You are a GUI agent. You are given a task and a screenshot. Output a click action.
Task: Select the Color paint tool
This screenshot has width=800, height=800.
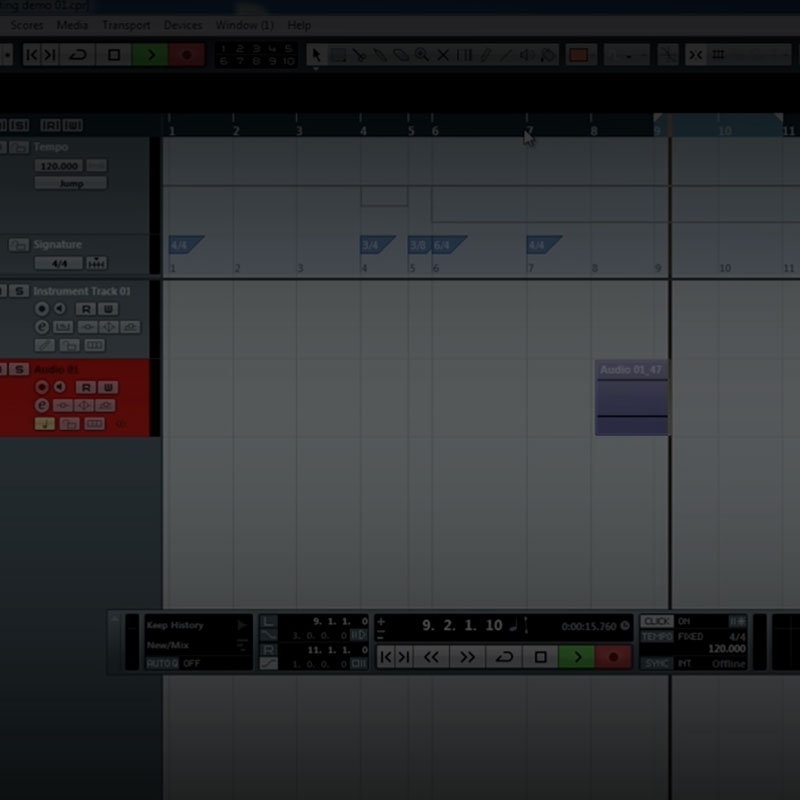(548, 55)
